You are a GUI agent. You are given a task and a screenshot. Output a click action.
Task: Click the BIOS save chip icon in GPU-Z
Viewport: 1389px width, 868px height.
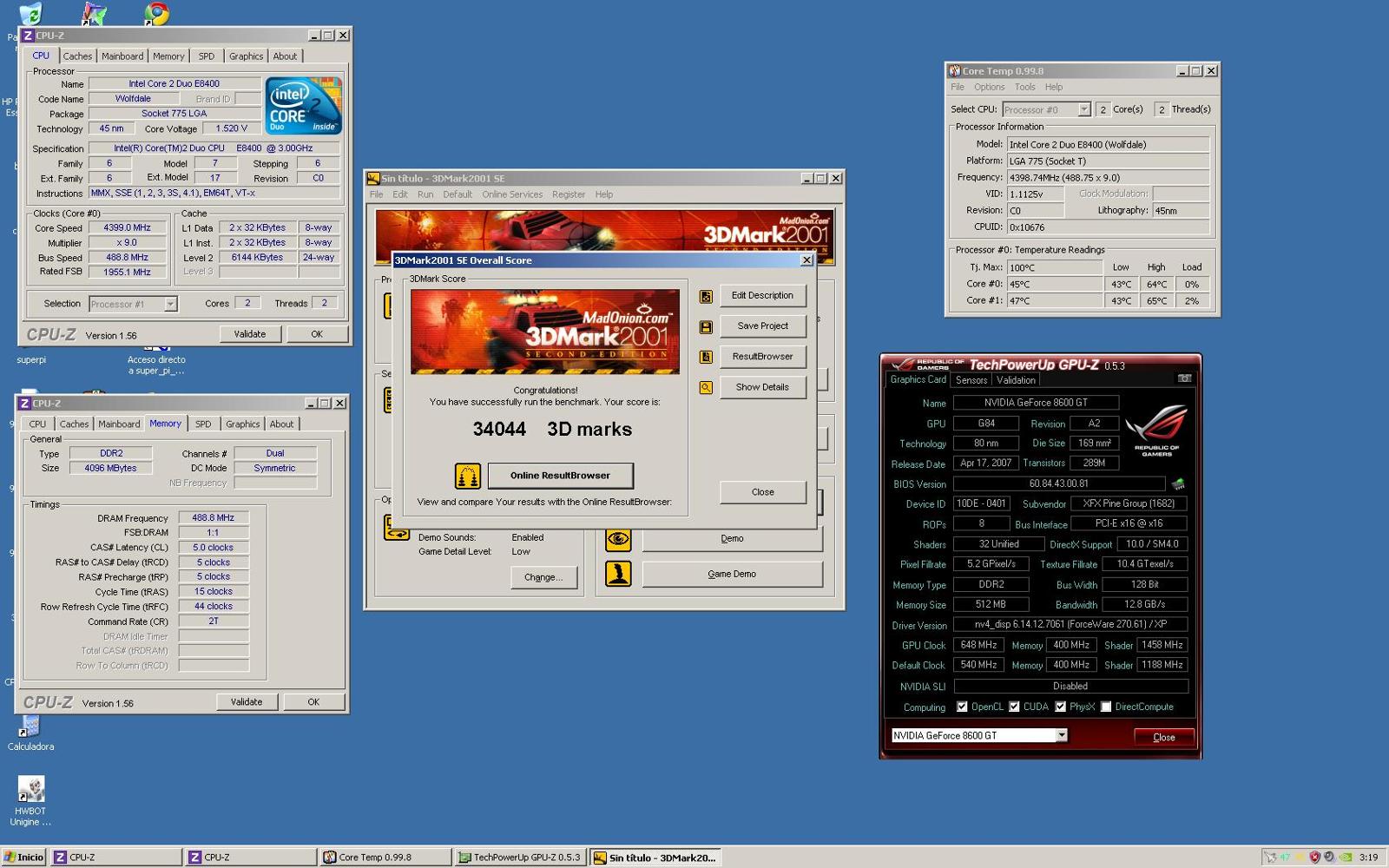tap(1178, 484)
